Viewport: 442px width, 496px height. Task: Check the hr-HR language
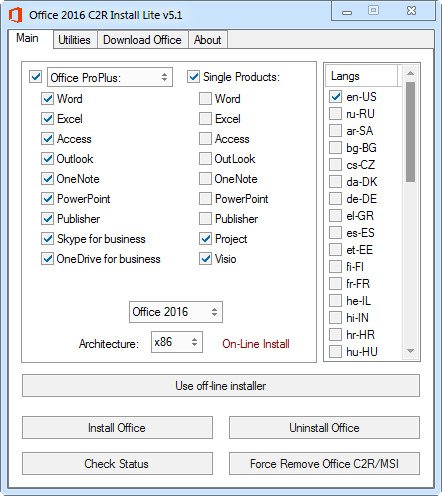[x=335, y=335]
